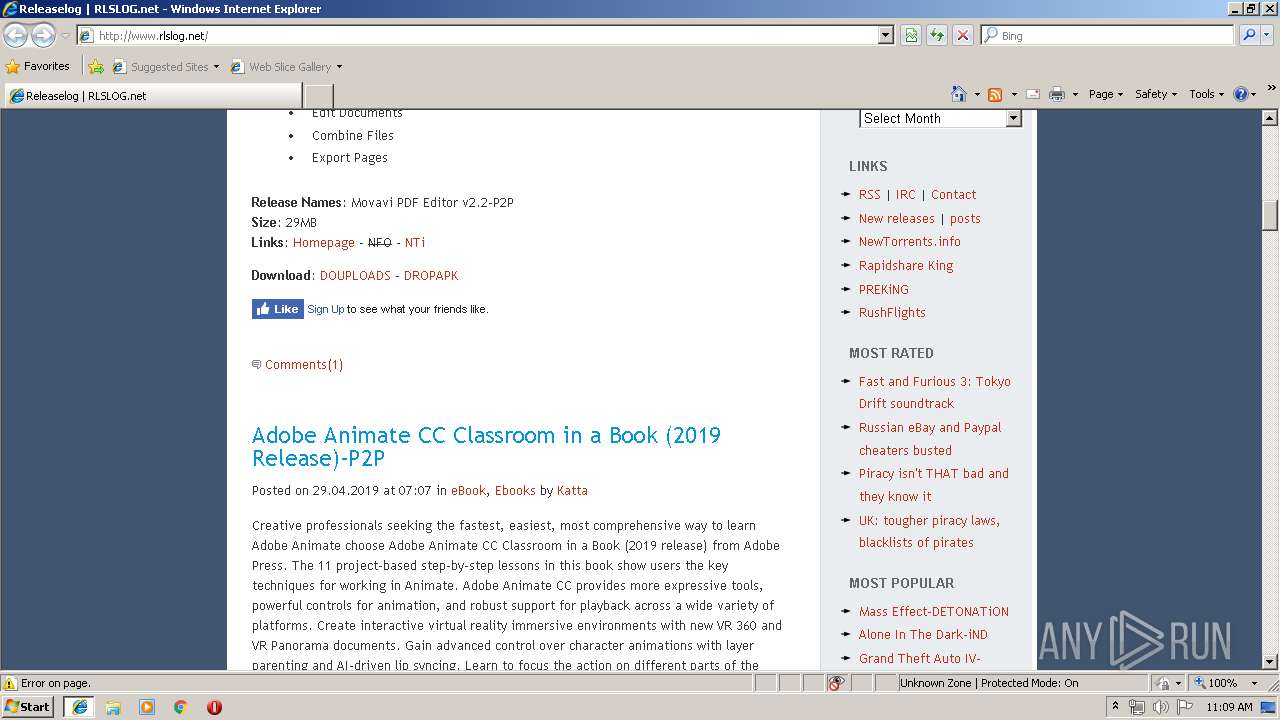
Task: Click the Facebook Sign Up link
Action: pyautogui.click(x=326, y=309)
